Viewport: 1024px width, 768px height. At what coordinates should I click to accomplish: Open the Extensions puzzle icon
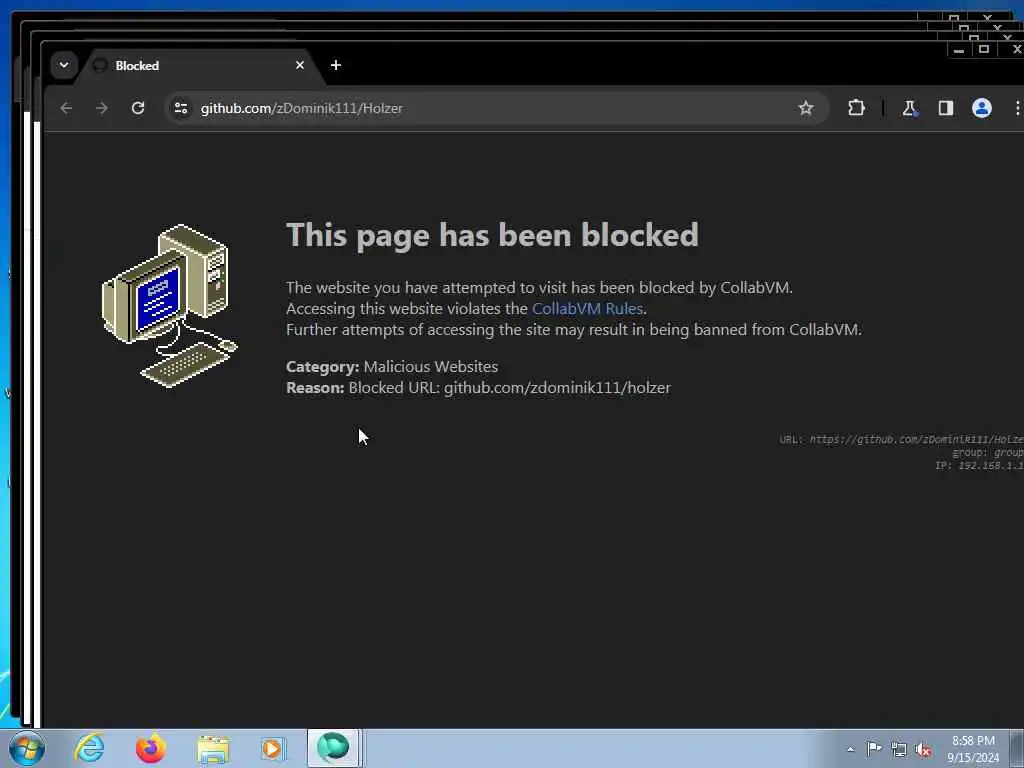click(856, 108)
